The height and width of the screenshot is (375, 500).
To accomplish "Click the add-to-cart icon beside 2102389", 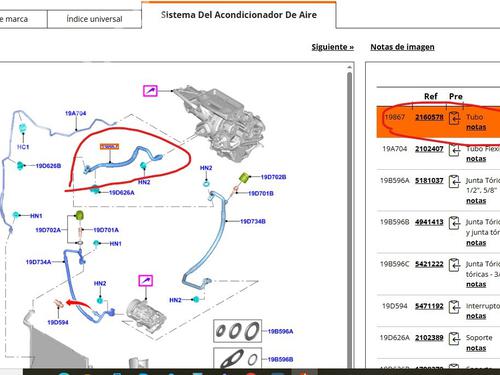I will coord(454,338).
